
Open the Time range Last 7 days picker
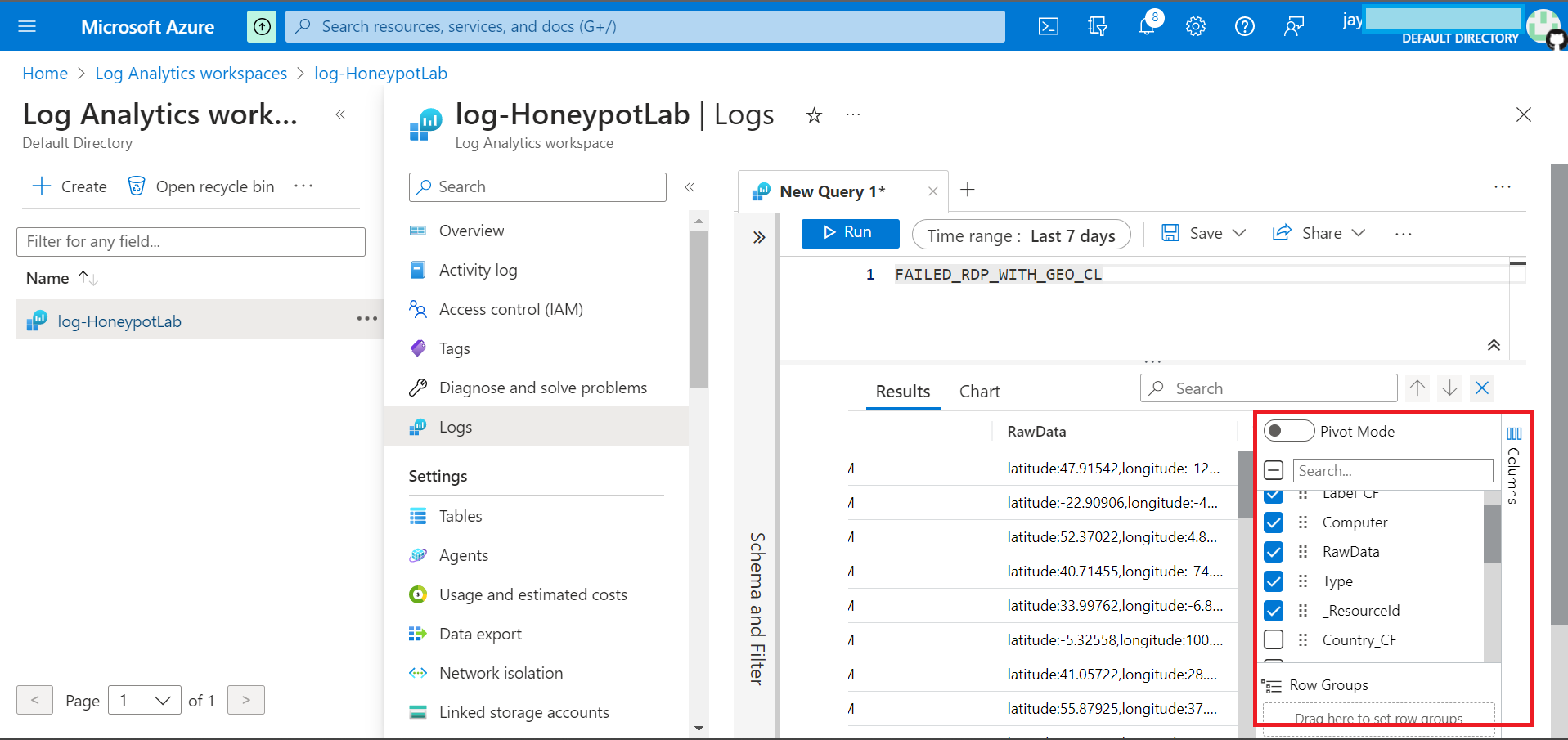1021,235
